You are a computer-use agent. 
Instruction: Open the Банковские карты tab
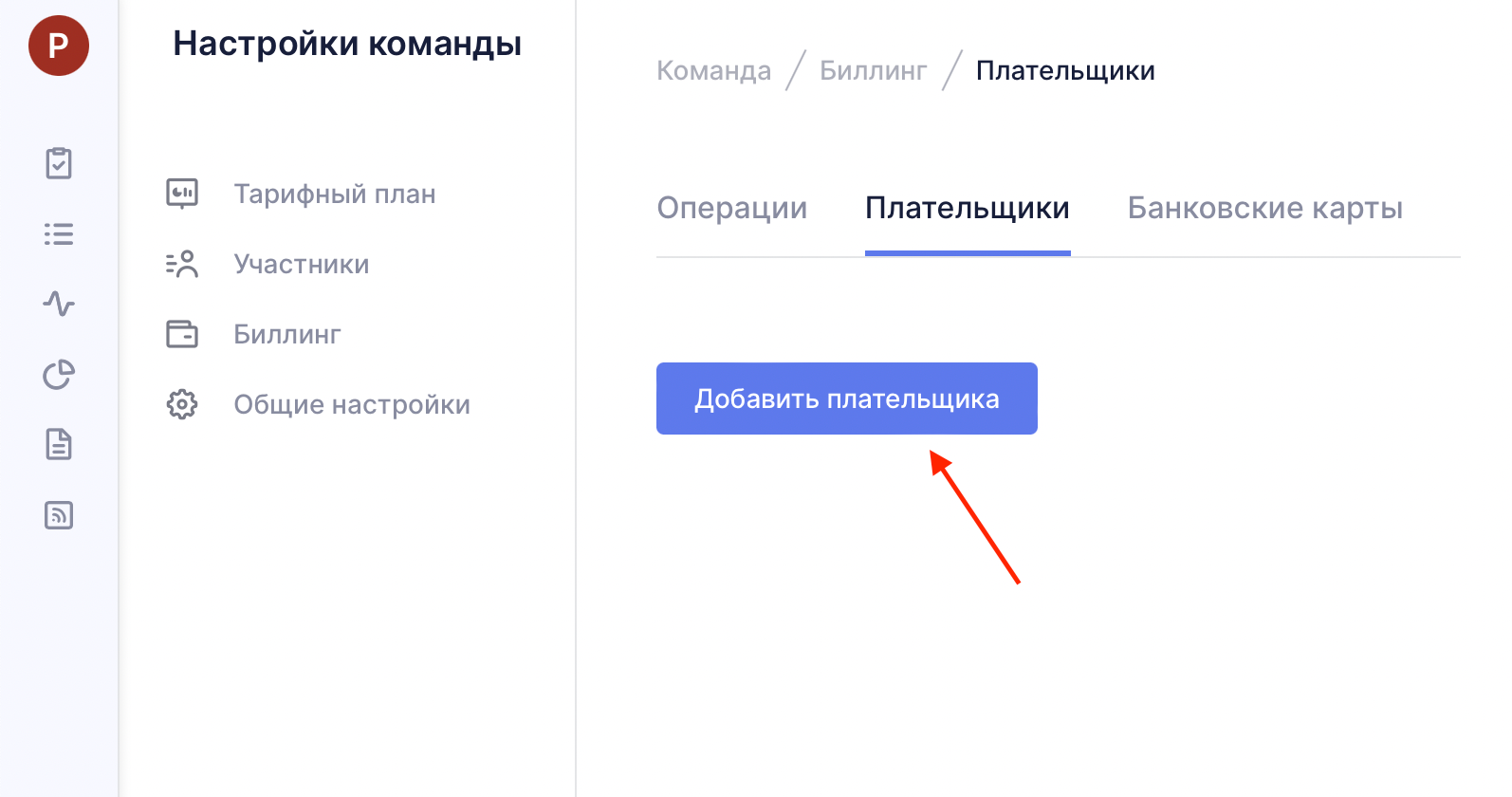coord(1264,208)
